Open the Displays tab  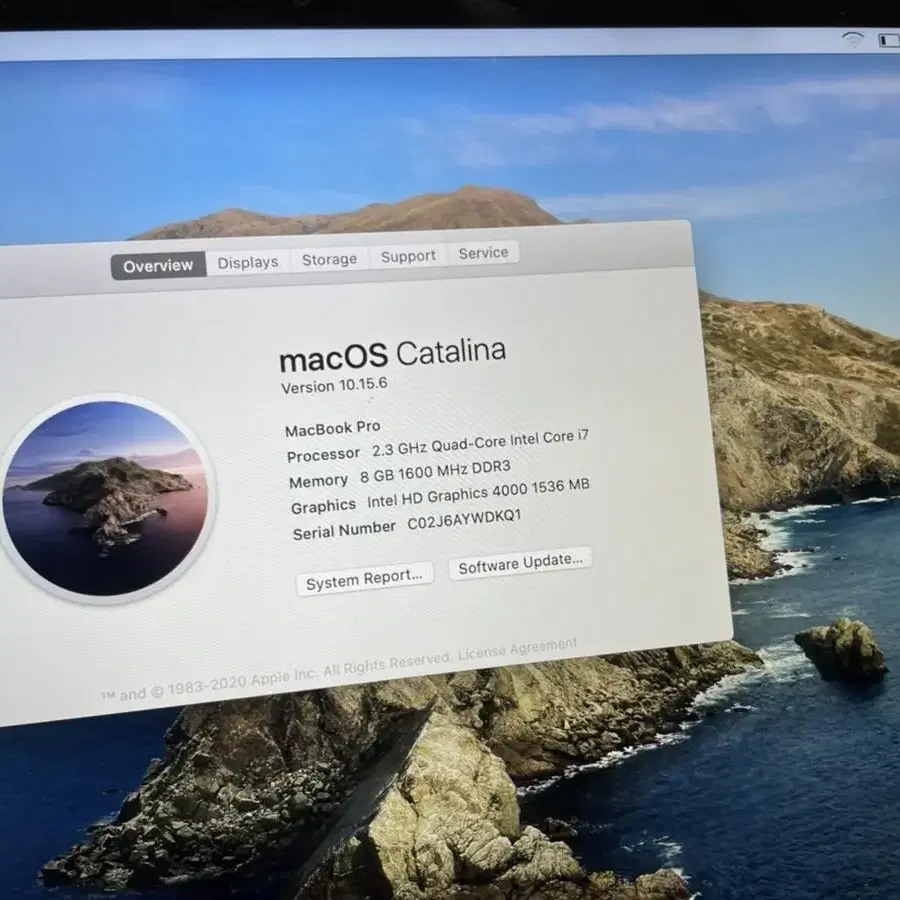[x=248, y=262]
